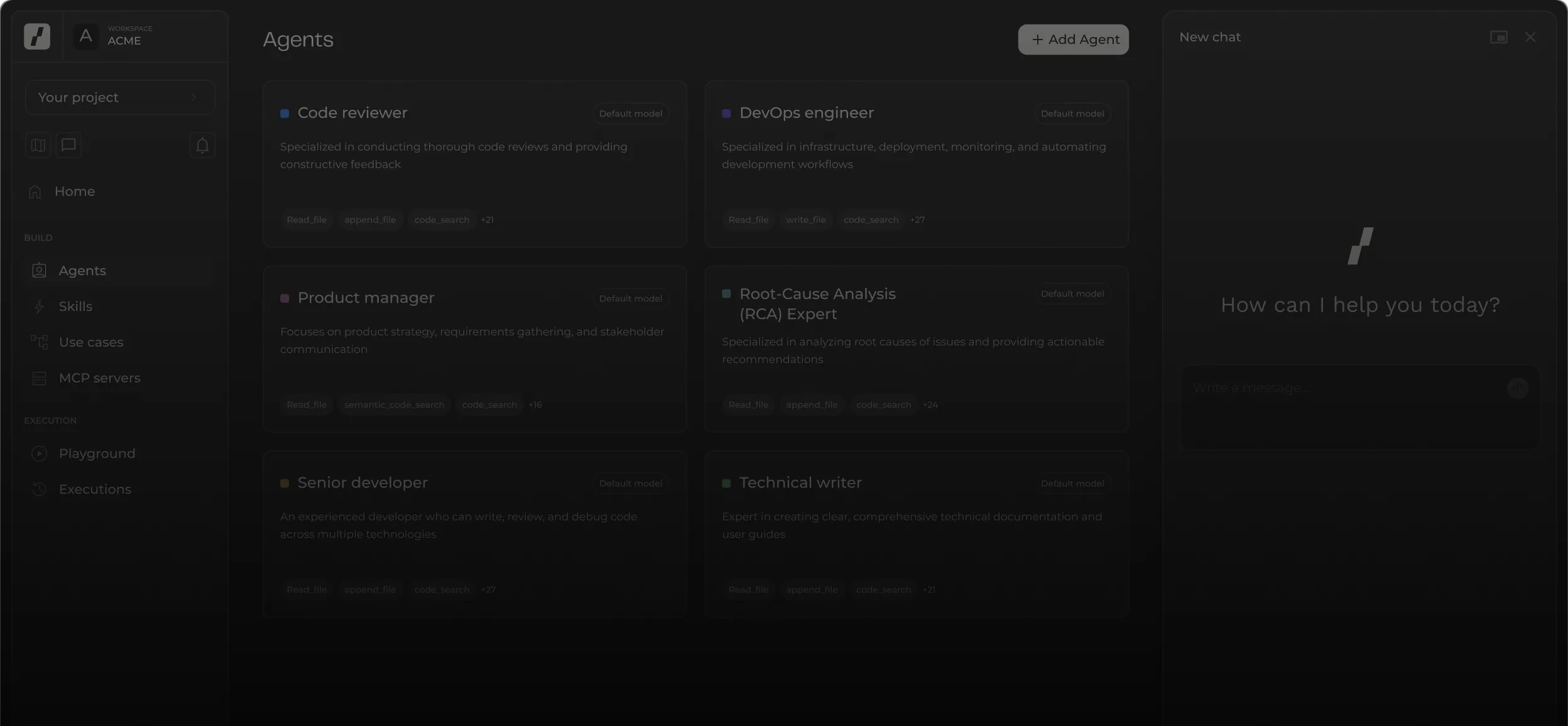This screenshot has height=726, width=1568.
Task: Click code_search tag on Technical writer card
Action: pos(884,590)
